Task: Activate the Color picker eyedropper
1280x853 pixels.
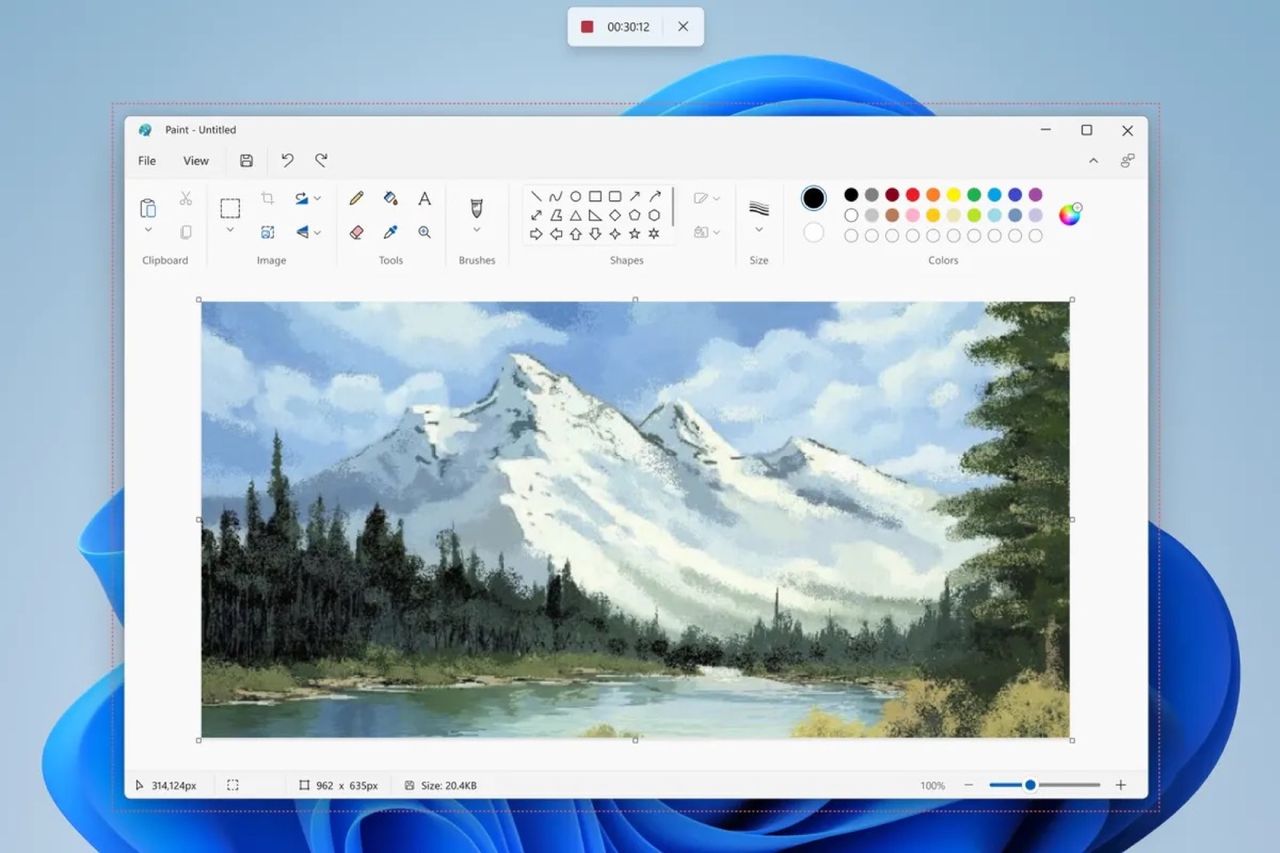Action: [x=391, y=232]
